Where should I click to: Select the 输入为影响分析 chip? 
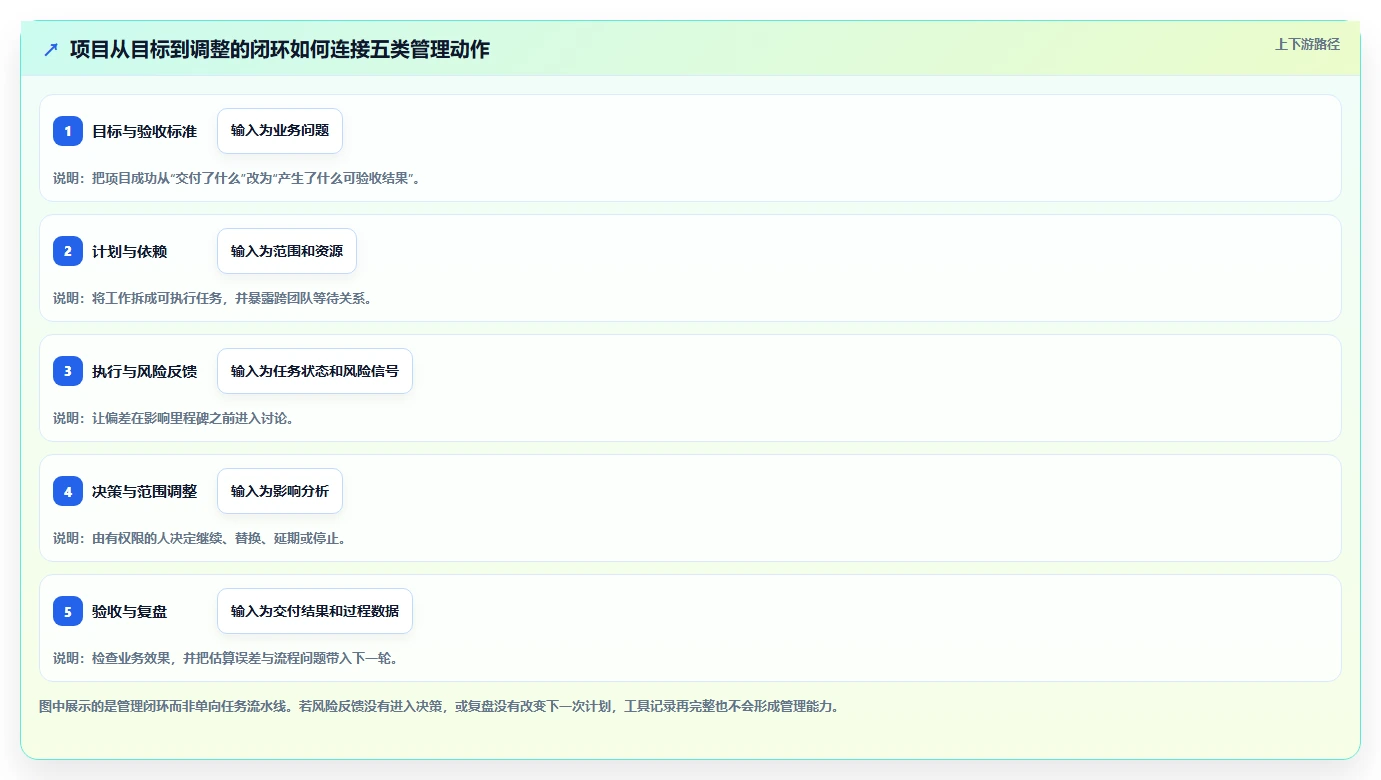pyautogui.click(x=280, y=491)
